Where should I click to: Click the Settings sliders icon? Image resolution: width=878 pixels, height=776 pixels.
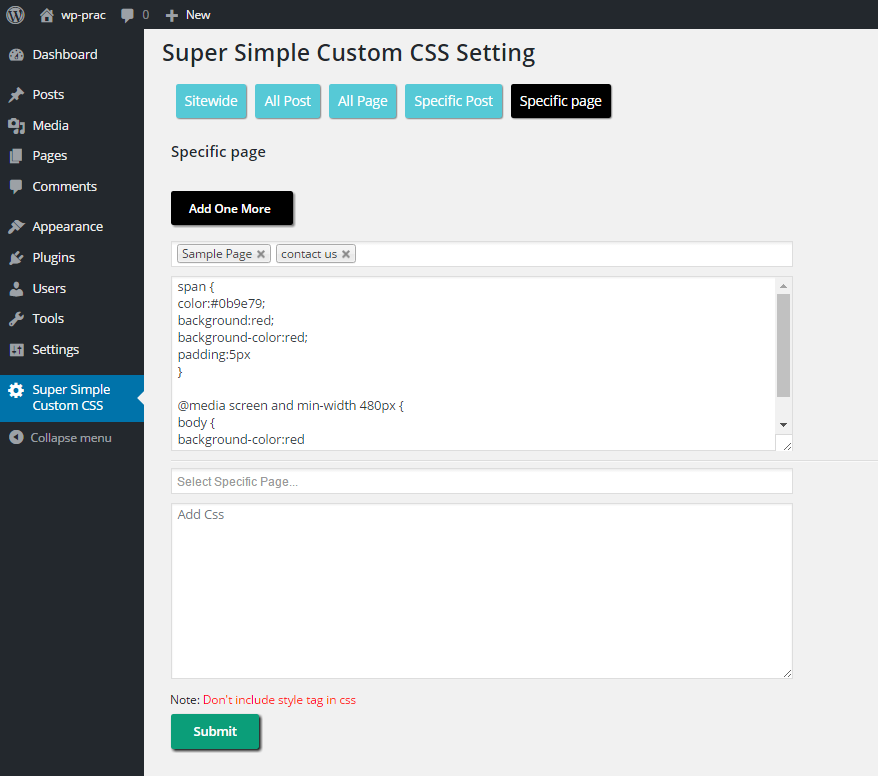pos(17,350)
